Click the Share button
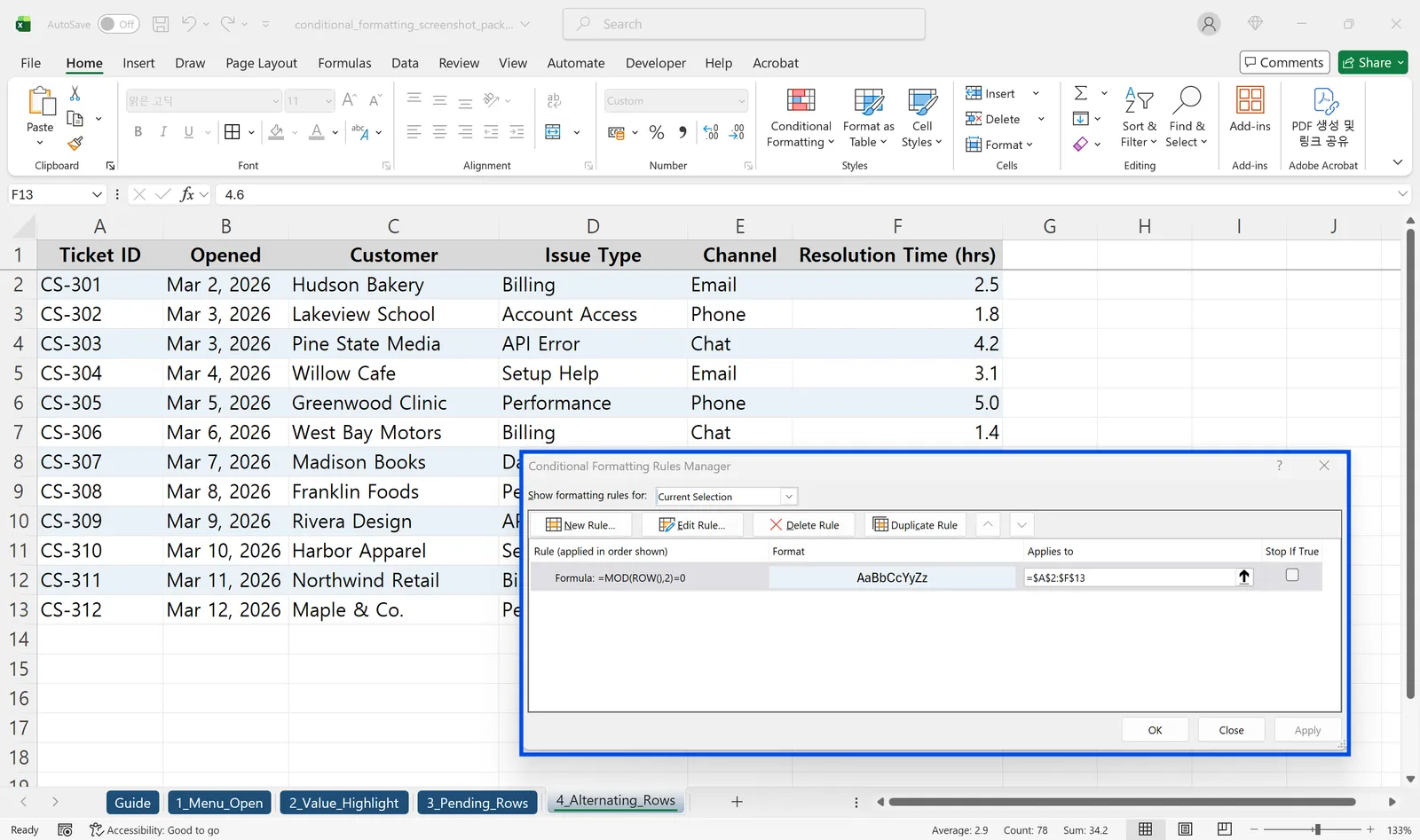This screenshot has width=1420, height=840. point(1373,62)
